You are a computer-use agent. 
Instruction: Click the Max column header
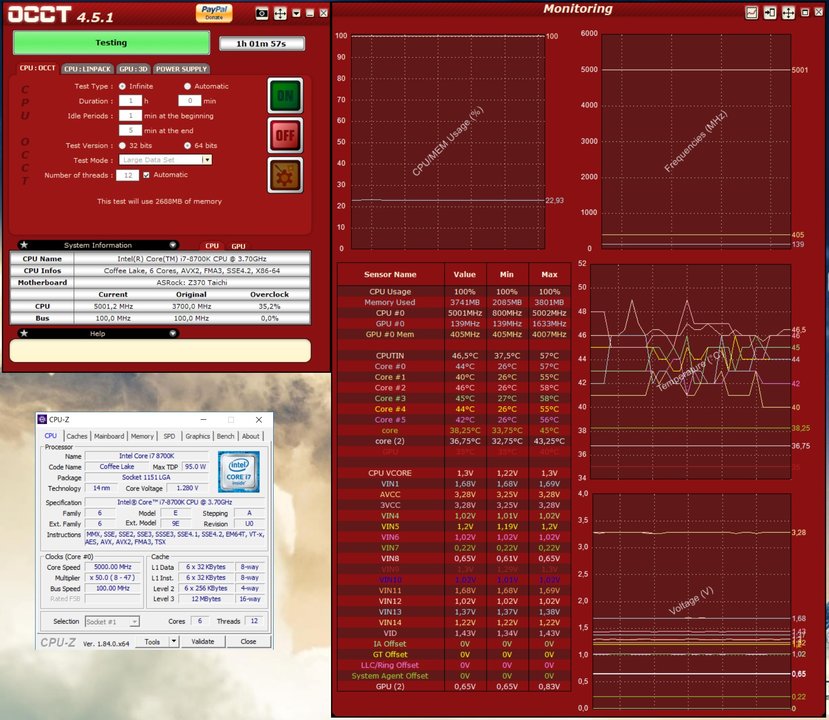(x=549, y=274)
